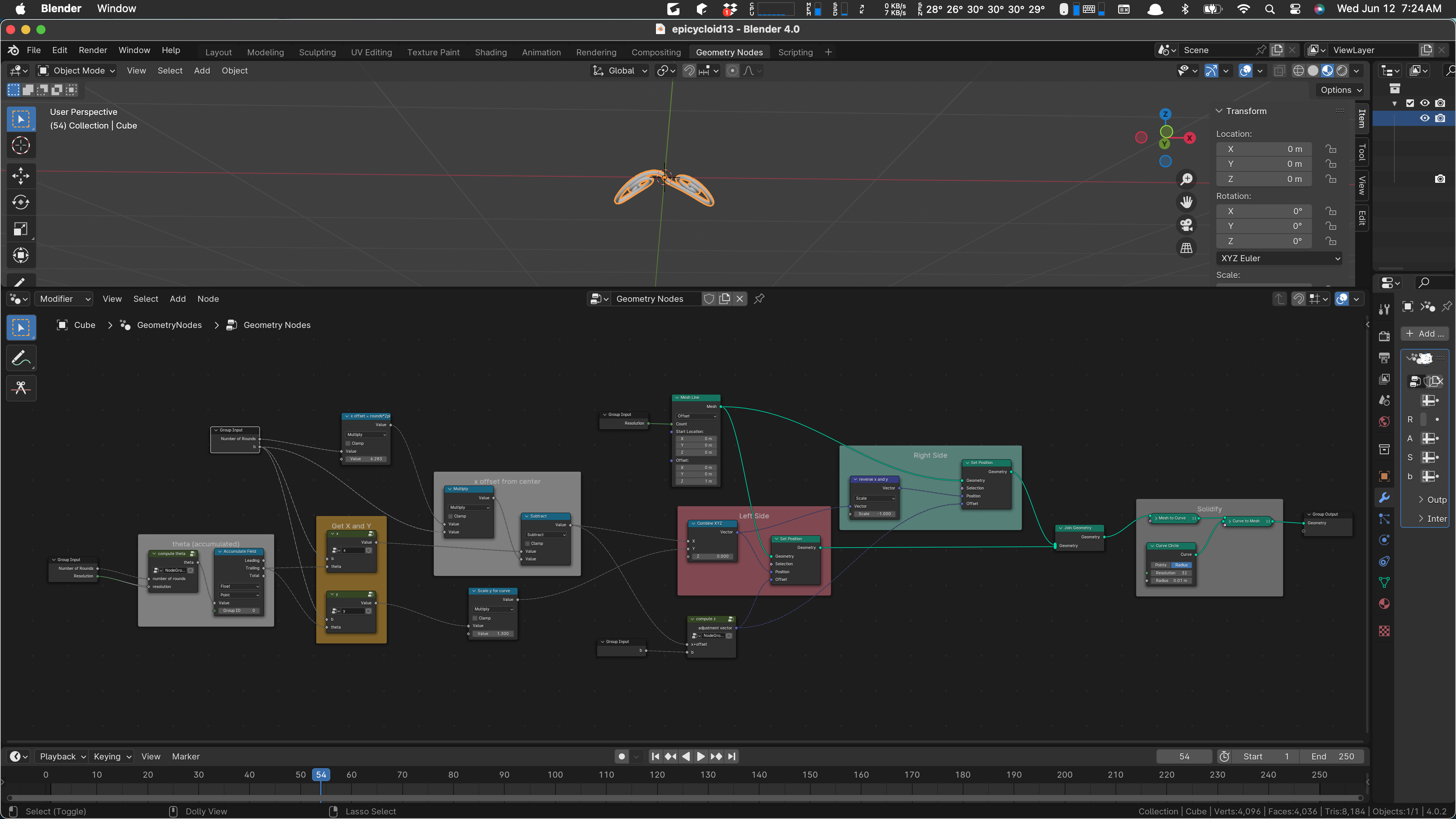The height and width of the screenshot is (819, 1456).
Task: Select the Move tool in viewport toolbar
Action: click(21, 176)
